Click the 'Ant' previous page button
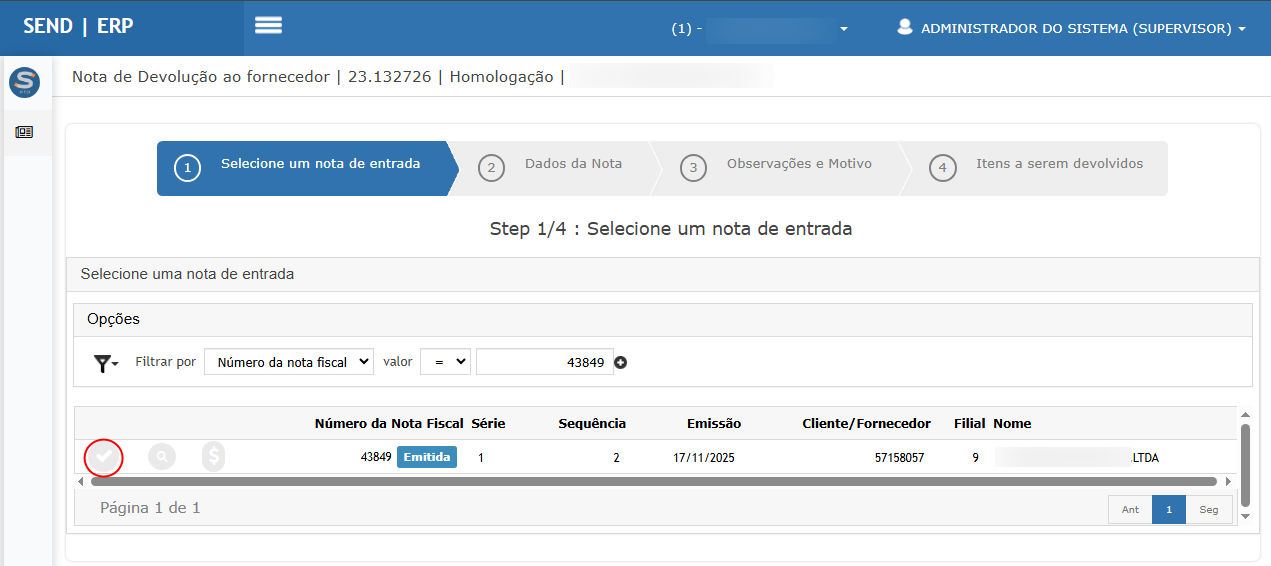The image size is (1271, 566). [1130, 510]
